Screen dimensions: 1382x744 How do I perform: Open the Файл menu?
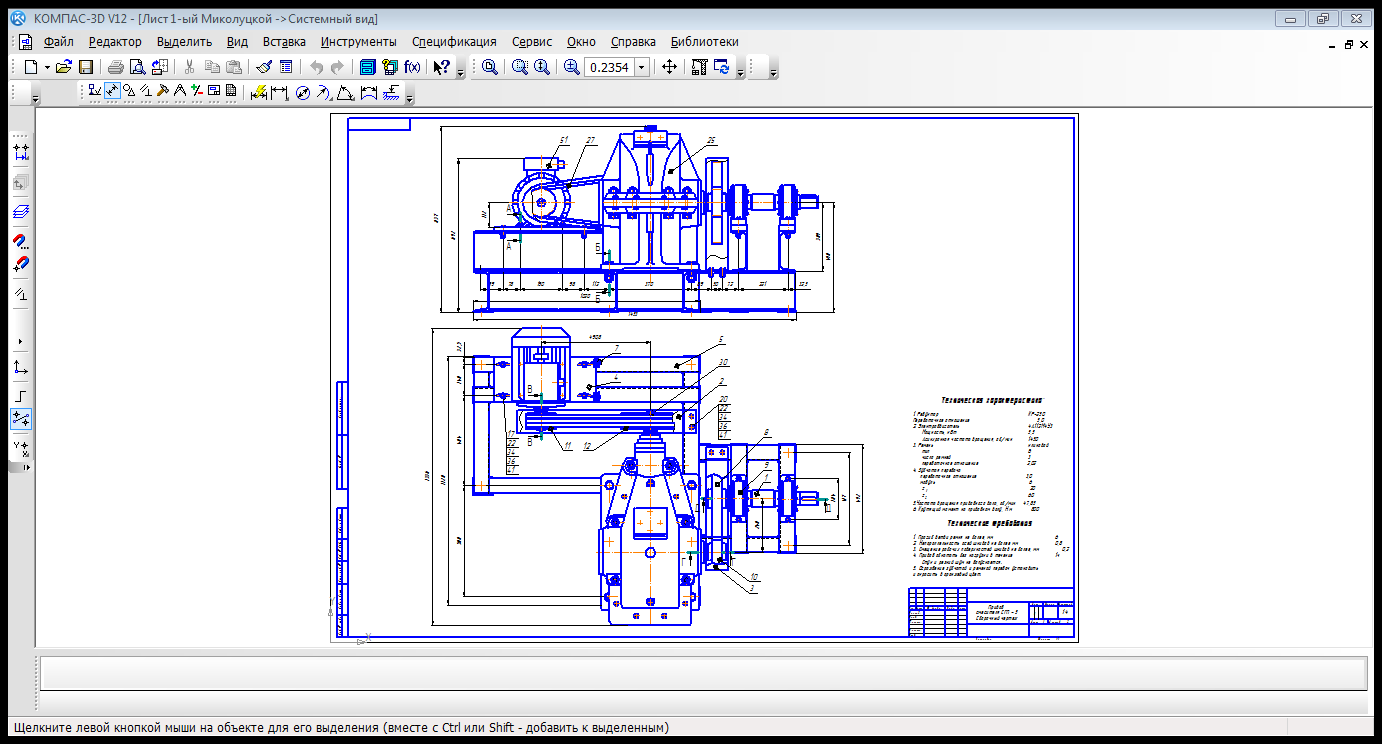pos(58,41)
